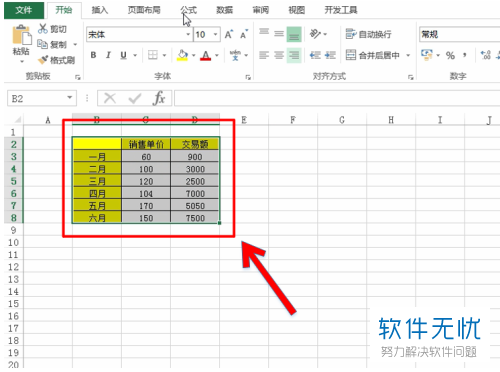Switch to the 数据 (Data) tab
This screenshot has height=372, width=500.
point(224,10)
